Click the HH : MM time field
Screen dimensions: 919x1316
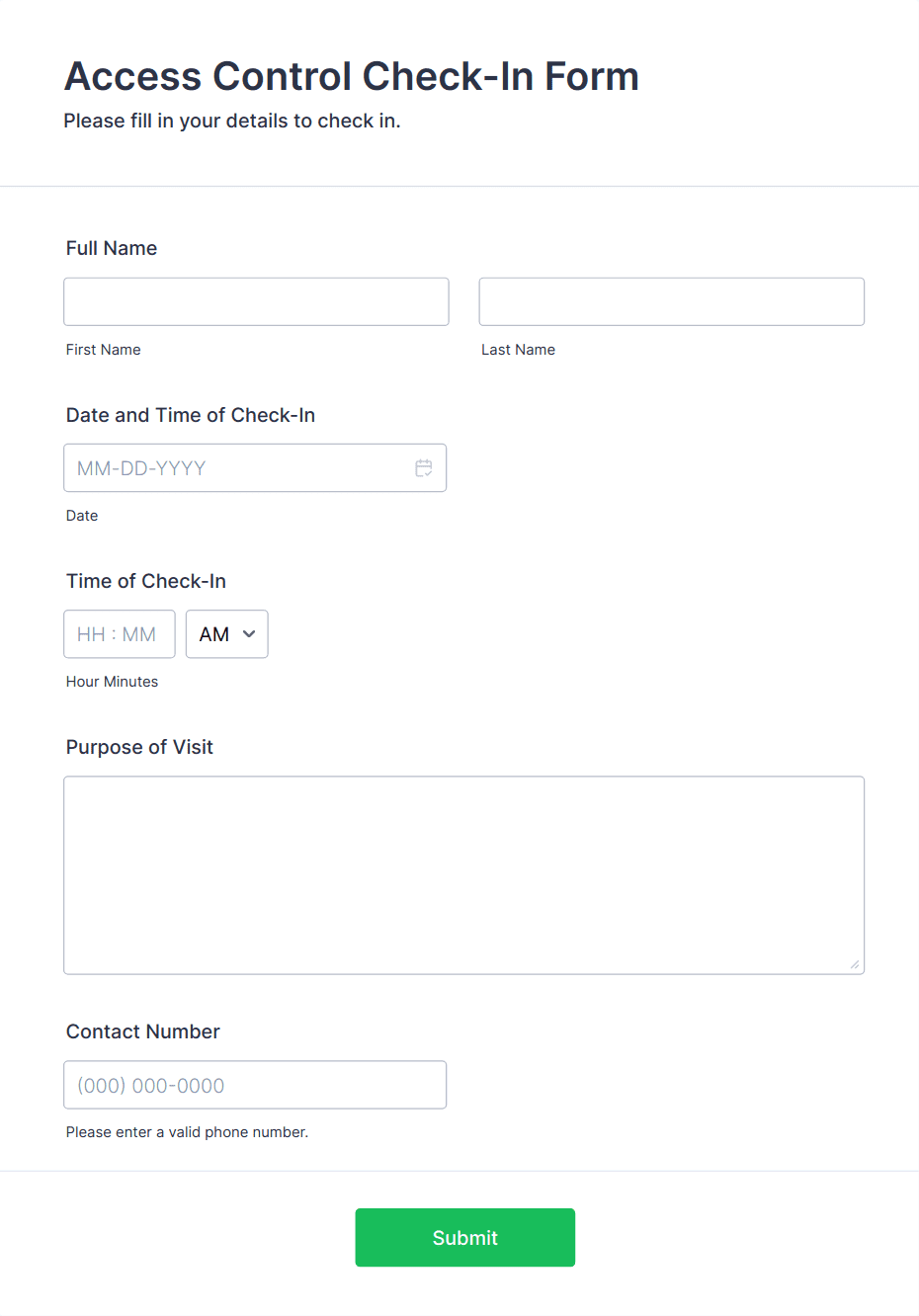coord(119,634)
